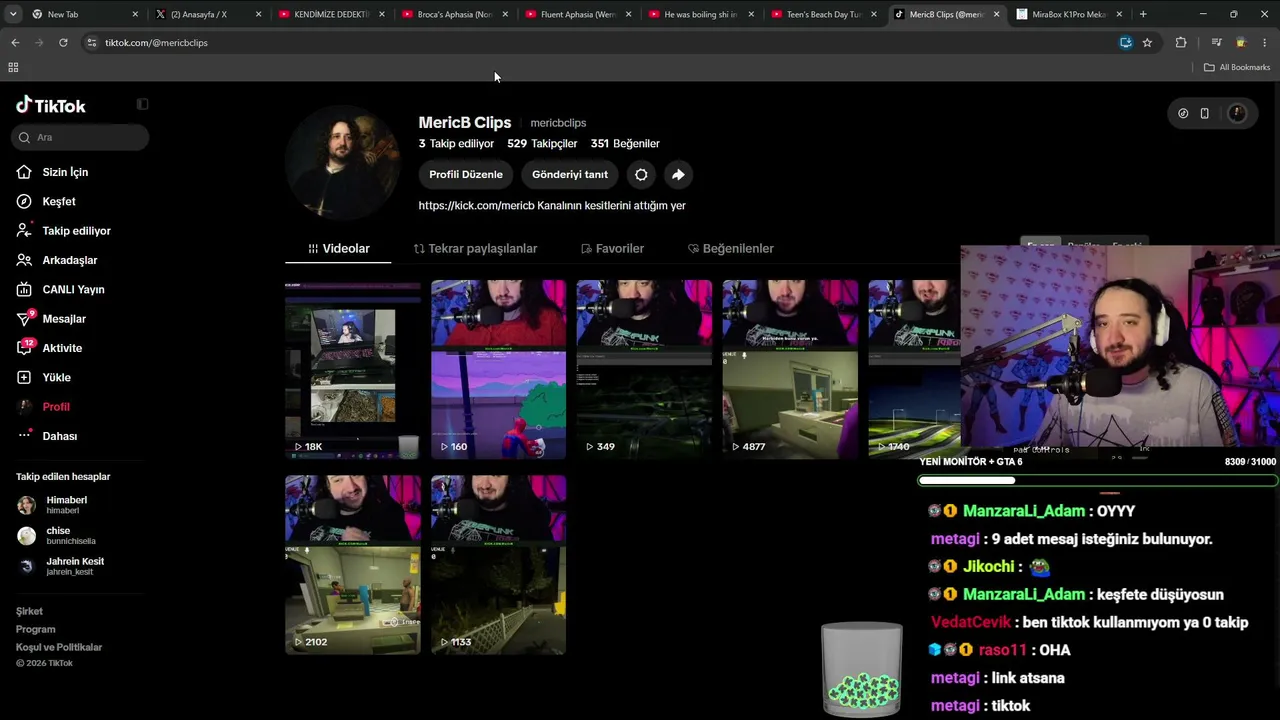This screenshot has width=1280, height=720.
Task: Go back to the previous page
Action: coord(15,43)
